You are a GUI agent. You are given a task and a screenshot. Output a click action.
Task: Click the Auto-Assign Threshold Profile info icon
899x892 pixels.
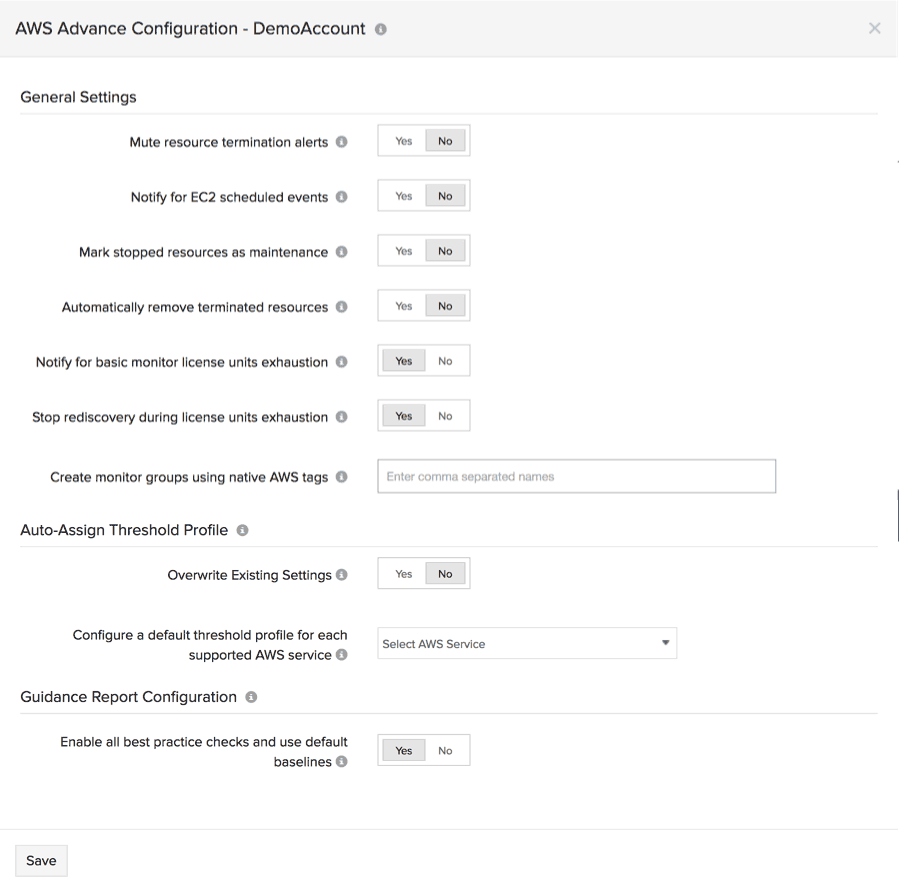241,530
